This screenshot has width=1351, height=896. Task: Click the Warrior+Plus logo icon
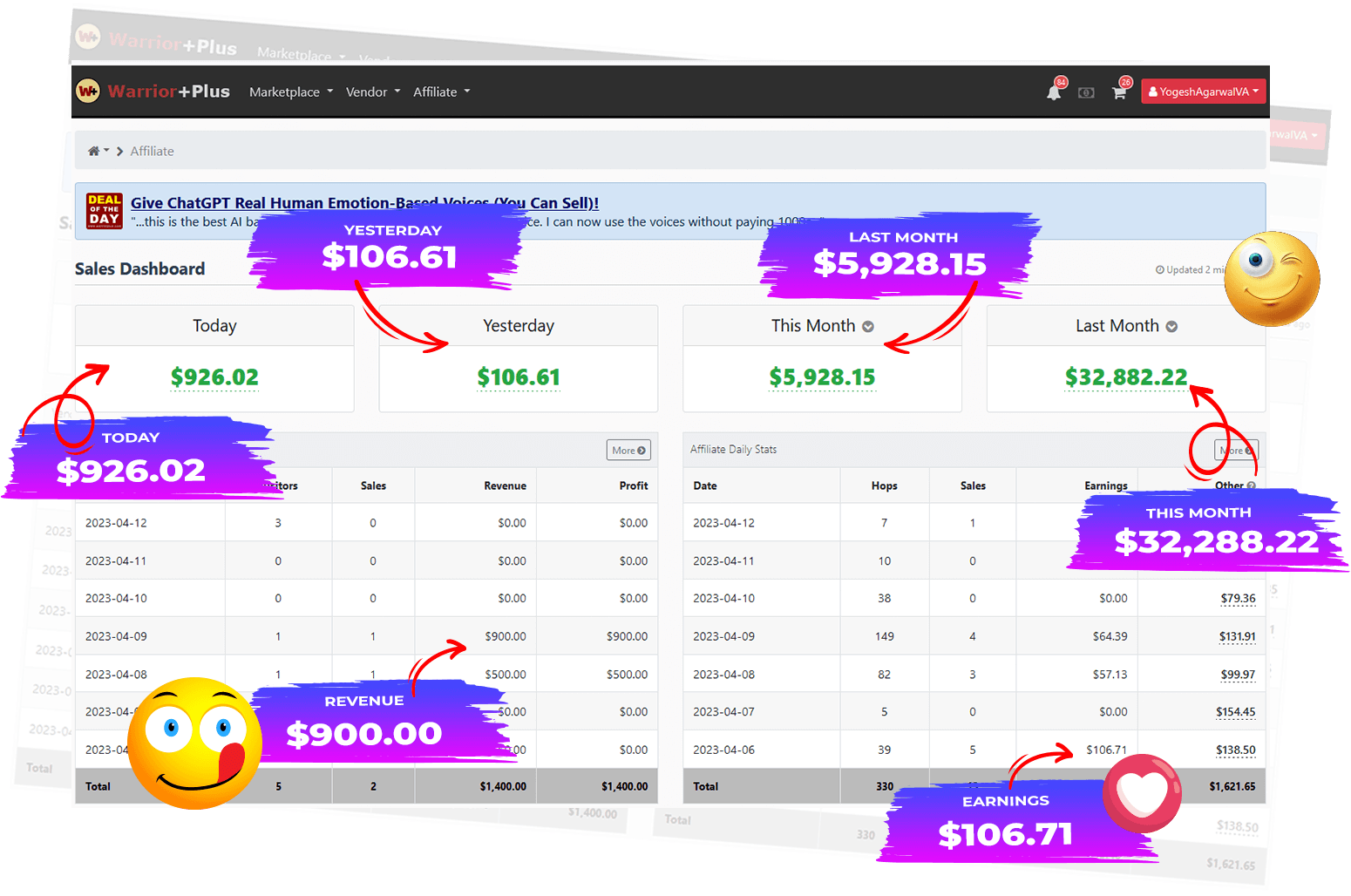[88, 92]
